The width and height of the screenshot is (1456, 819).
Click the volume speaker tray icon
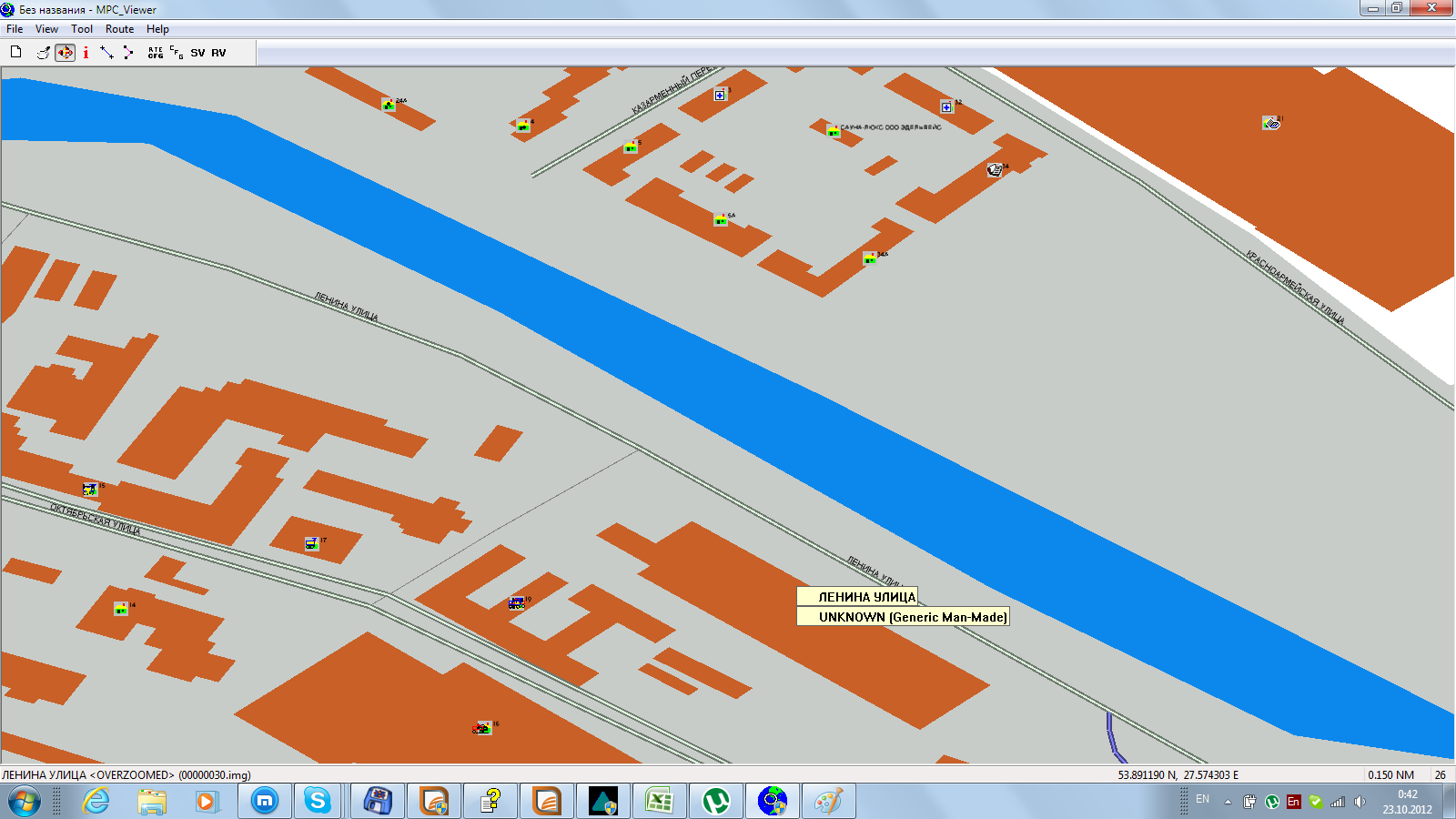pyautogui.click(x=1360, y=802)
